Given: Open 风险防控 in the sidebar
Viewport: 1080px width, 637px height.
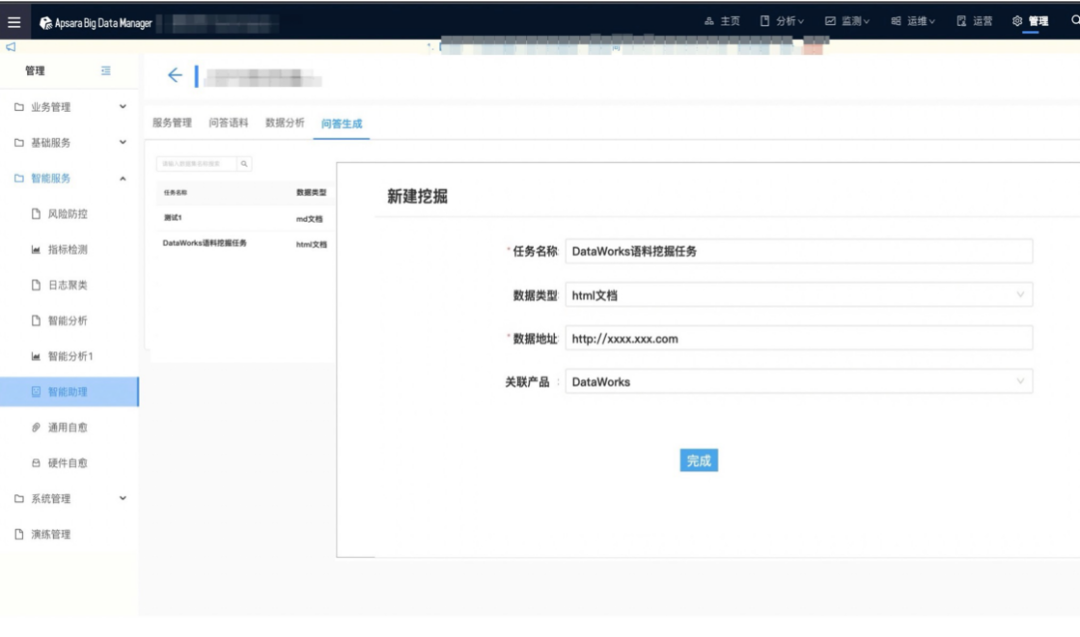Looking at the screenshot, I should [x=68, y=214].
